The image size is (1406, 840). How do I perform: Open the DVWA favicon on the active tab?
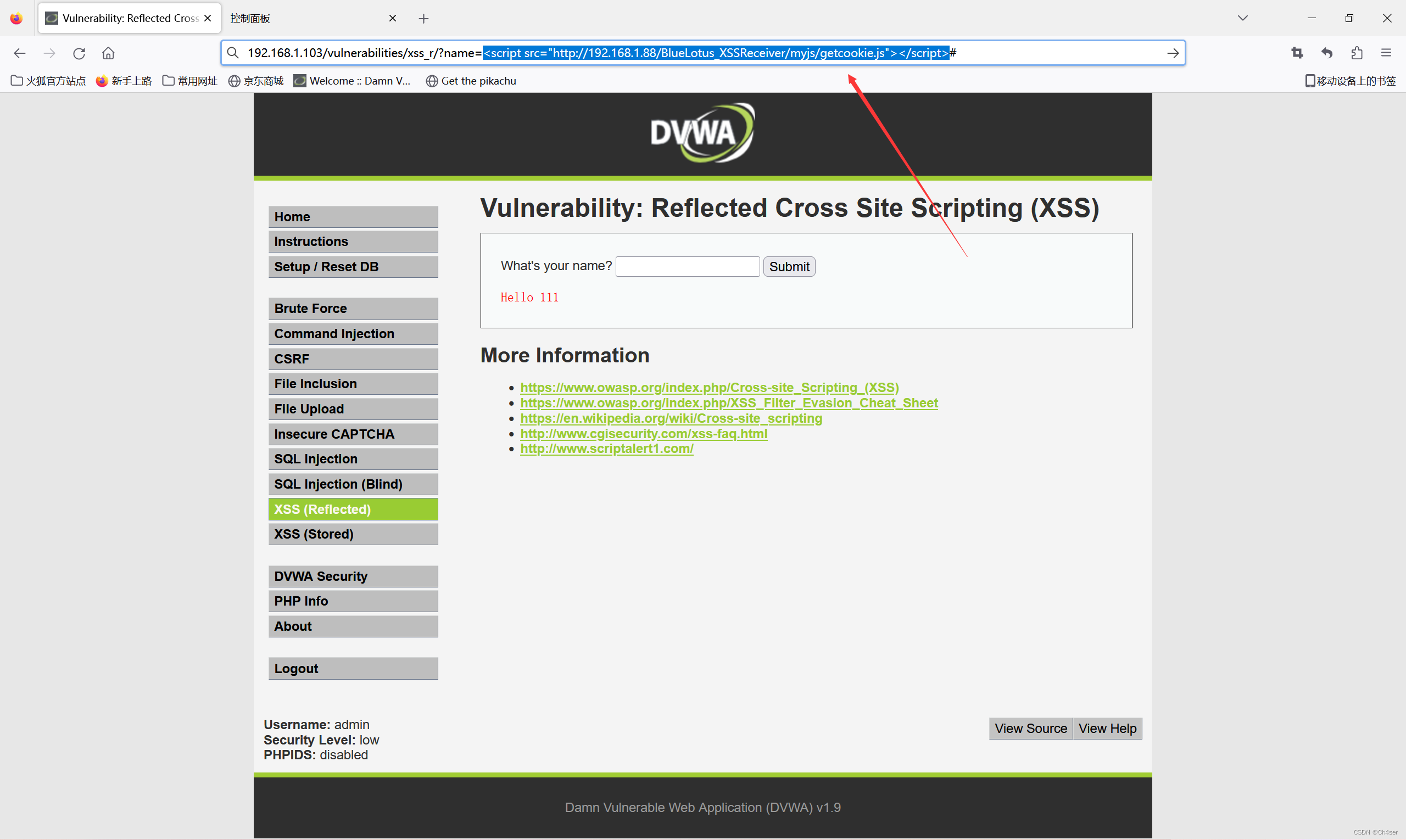point(51,18)
